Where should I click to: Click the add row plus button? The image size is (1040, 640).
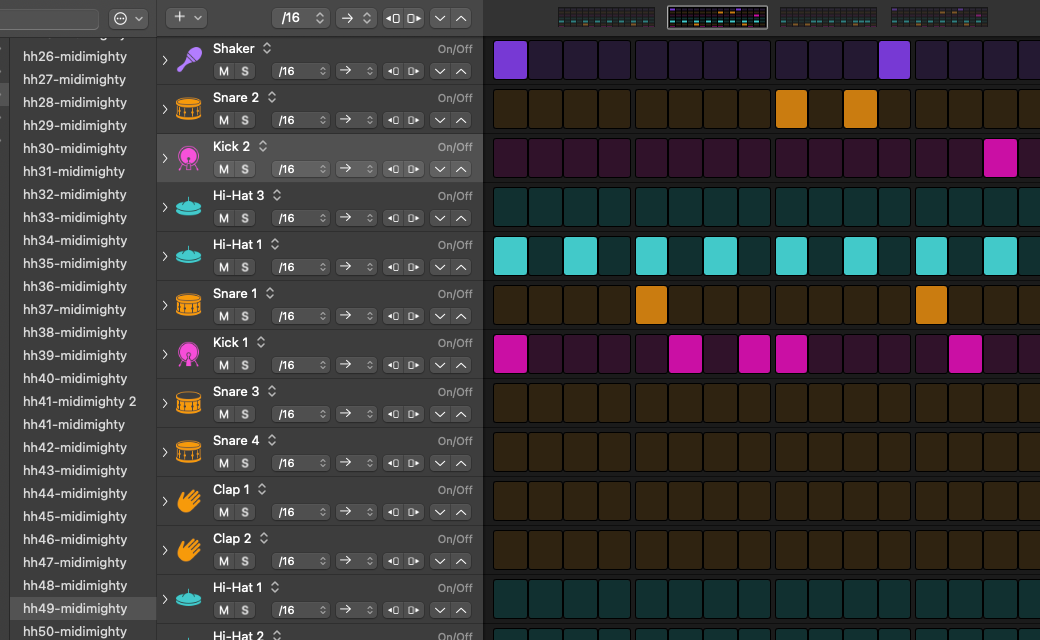(x=186, y=17)
